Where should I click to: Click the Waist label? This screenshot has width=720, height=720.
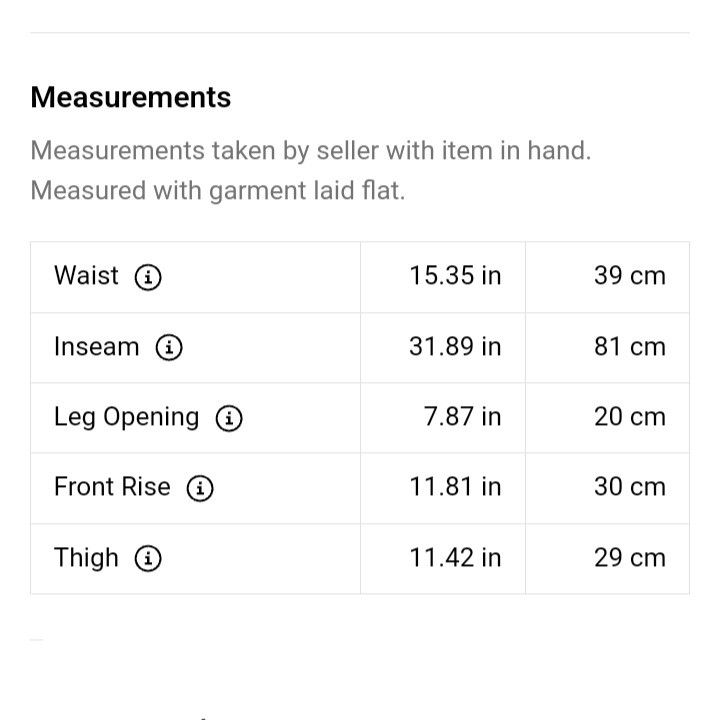[86, 276]
